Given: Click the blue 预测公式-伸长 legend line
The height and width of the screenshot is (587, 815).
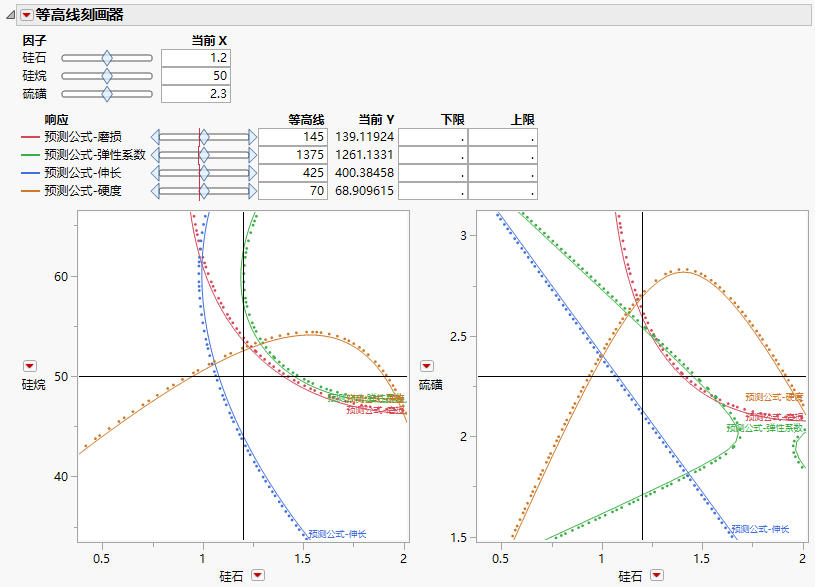Looking at the screenshot, I should click(30, 173).
